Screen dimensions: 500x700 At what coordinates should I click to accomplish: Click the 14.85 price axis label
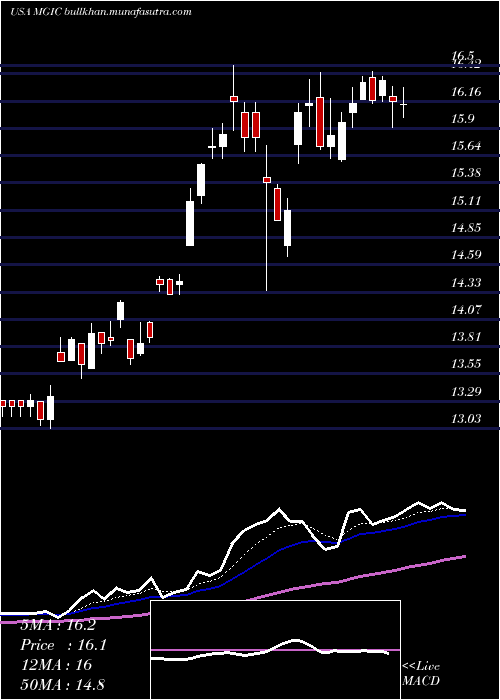pos(466,228)
